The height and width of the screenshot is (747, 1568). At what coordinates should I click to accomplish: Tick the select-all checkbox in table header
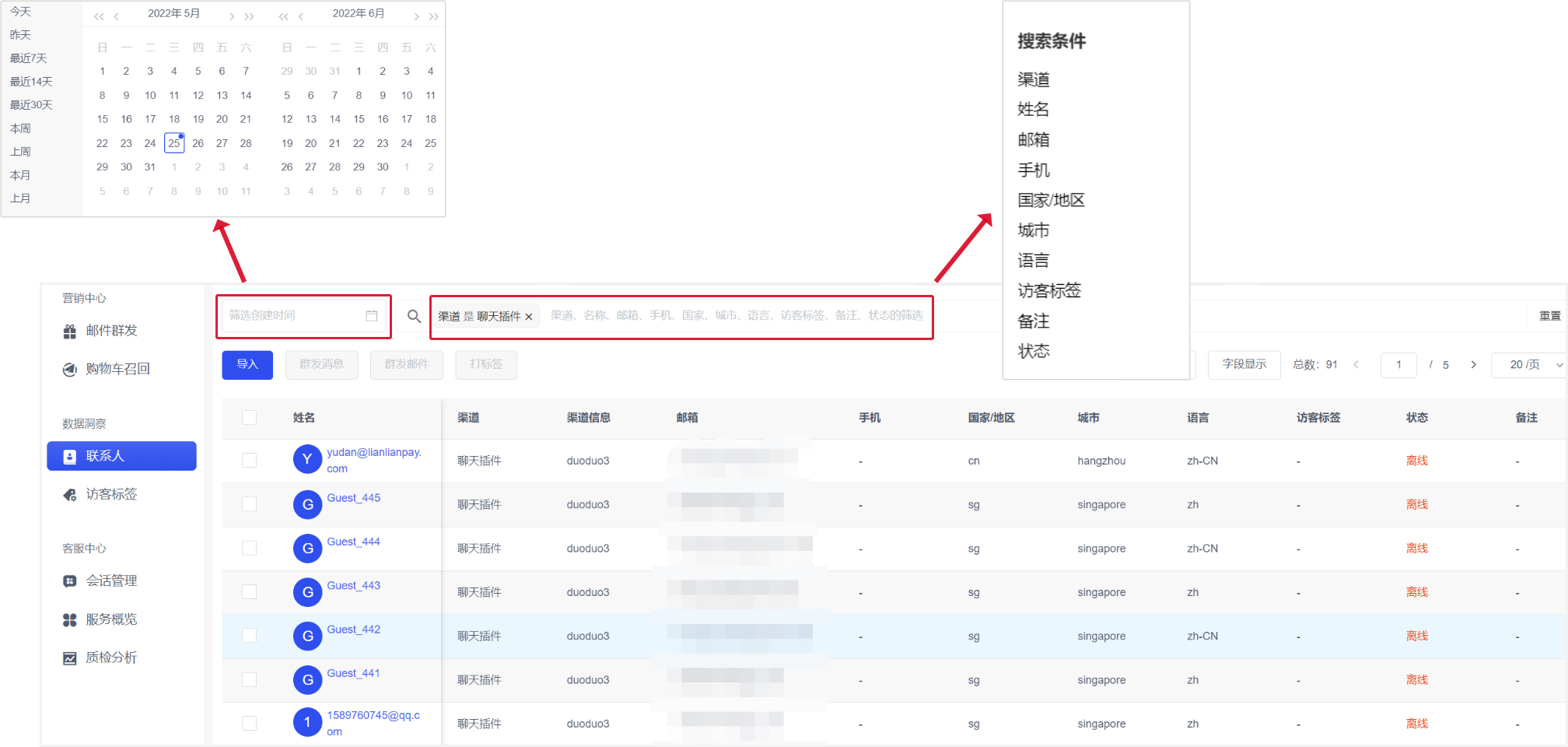coord(249,418)
